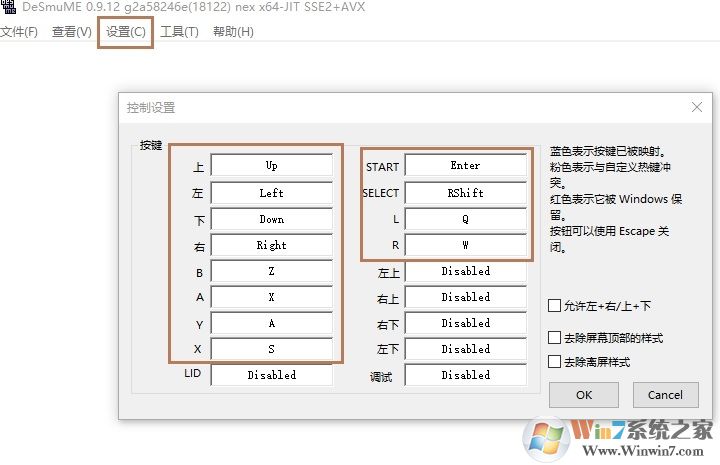This screenshot has width=720, height=465.
Task: Select the LID key mapping field
Action: click(x=271, y=375)
